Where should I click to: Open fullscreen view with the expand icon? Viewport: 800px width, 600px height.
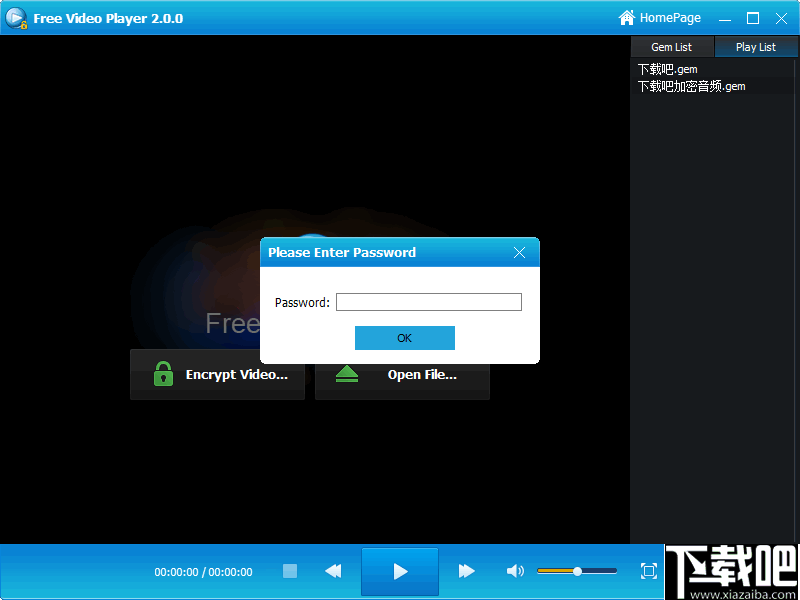648,571
